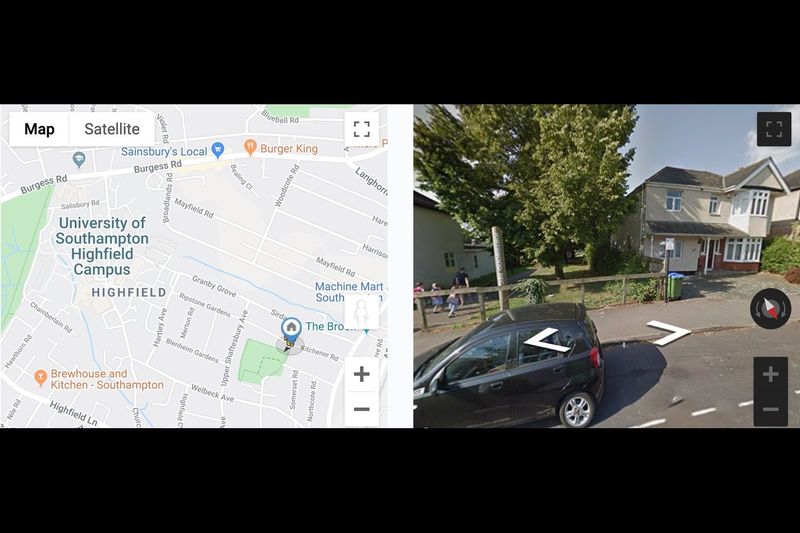Zoom out on street view
Screen dimensions: 800x533
[x=770, y=409]
